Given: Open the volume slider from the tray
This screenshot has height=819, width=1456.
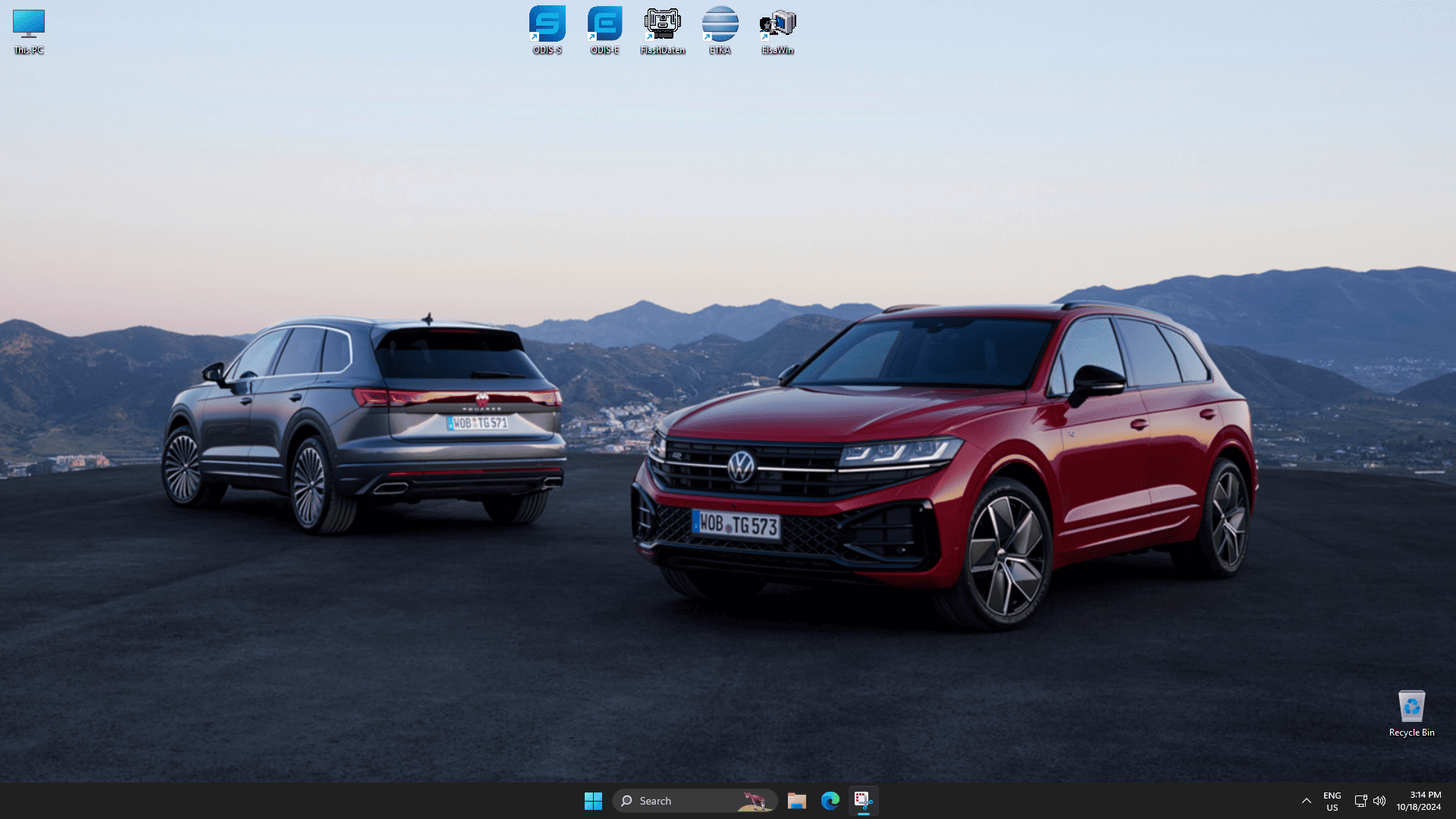Looking at the screenshot, I should coord(1379,801).
